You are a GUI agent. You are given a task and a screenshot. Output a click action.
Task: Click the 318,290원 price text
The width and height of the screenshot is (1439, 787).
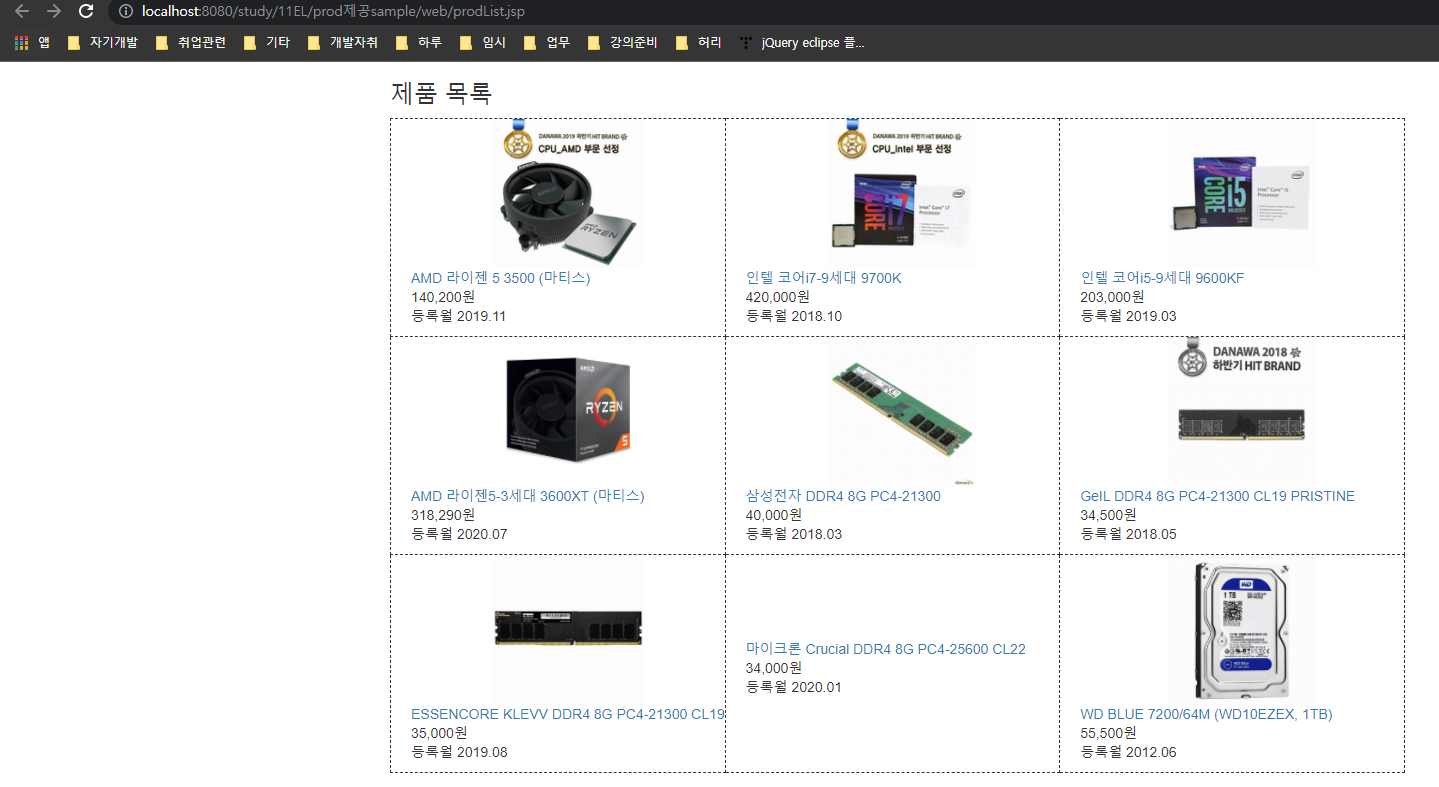[443, 515]
